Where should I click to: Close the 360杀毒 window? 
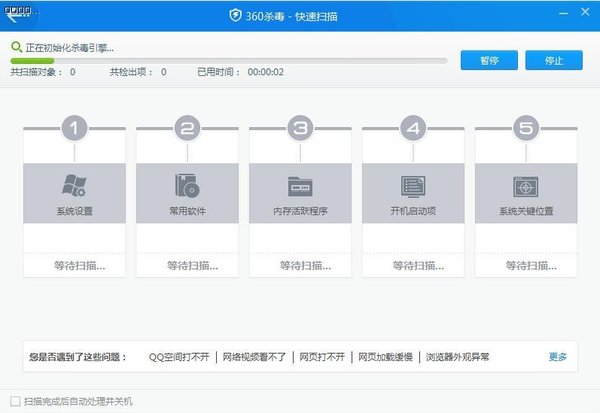585,12
